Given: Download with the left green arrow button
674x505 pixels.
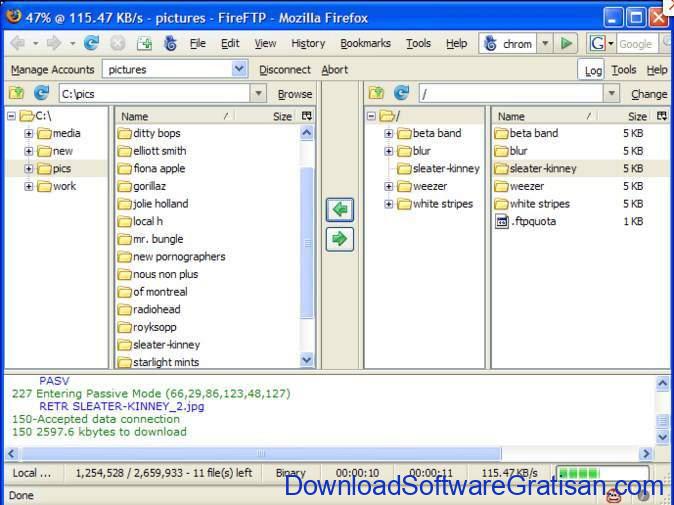Looking at the screenshot, I should [340, 210].
